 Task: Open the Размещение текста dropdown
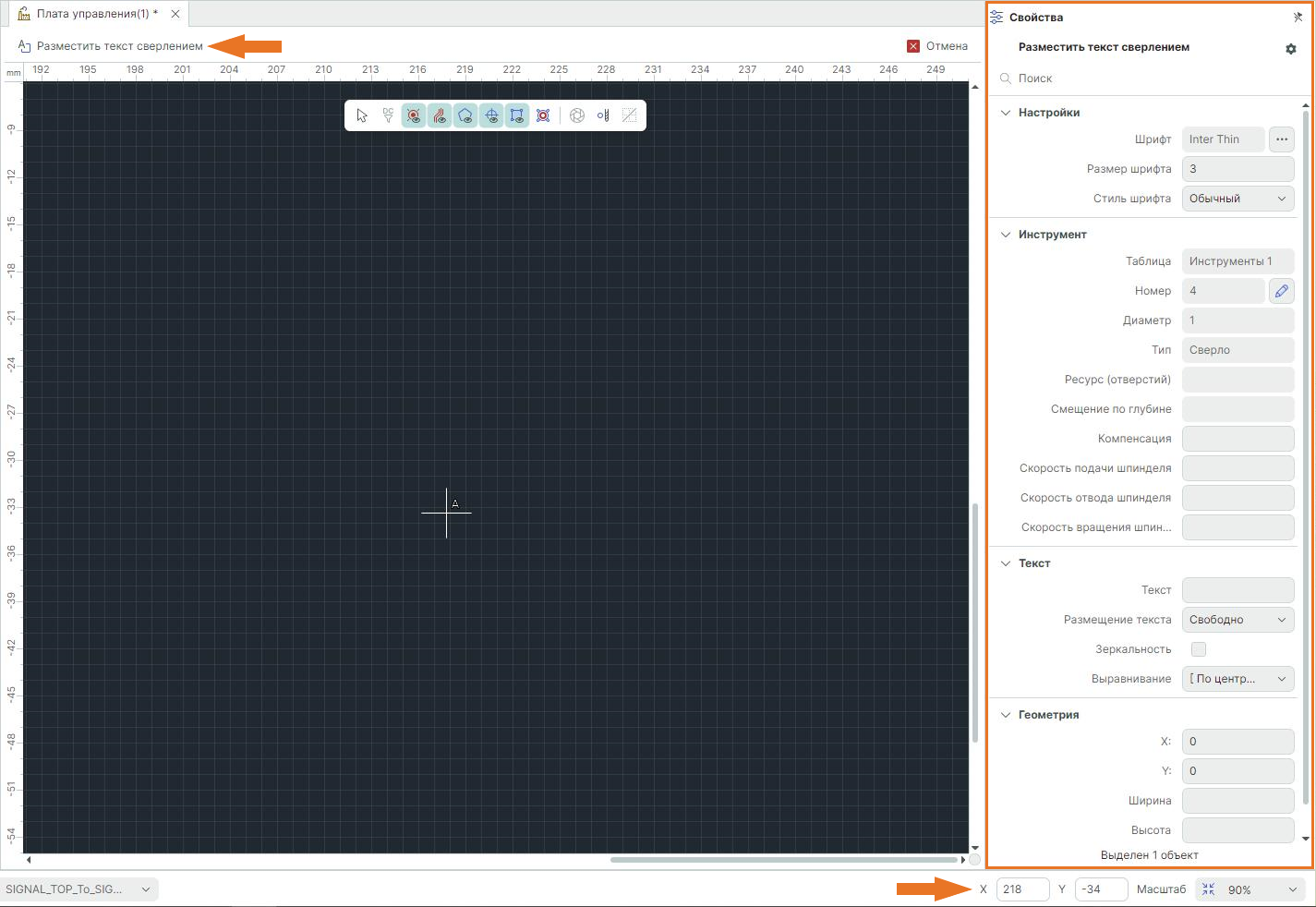coord(1238,620)
